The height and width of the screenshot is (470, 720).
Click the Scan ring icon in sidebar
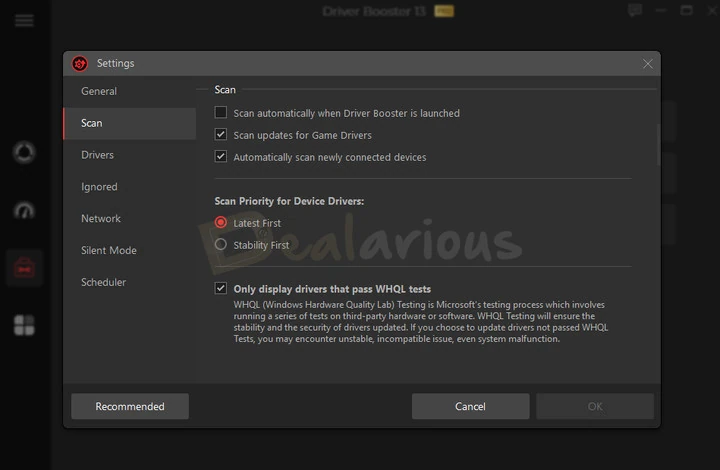pos(24,153)
